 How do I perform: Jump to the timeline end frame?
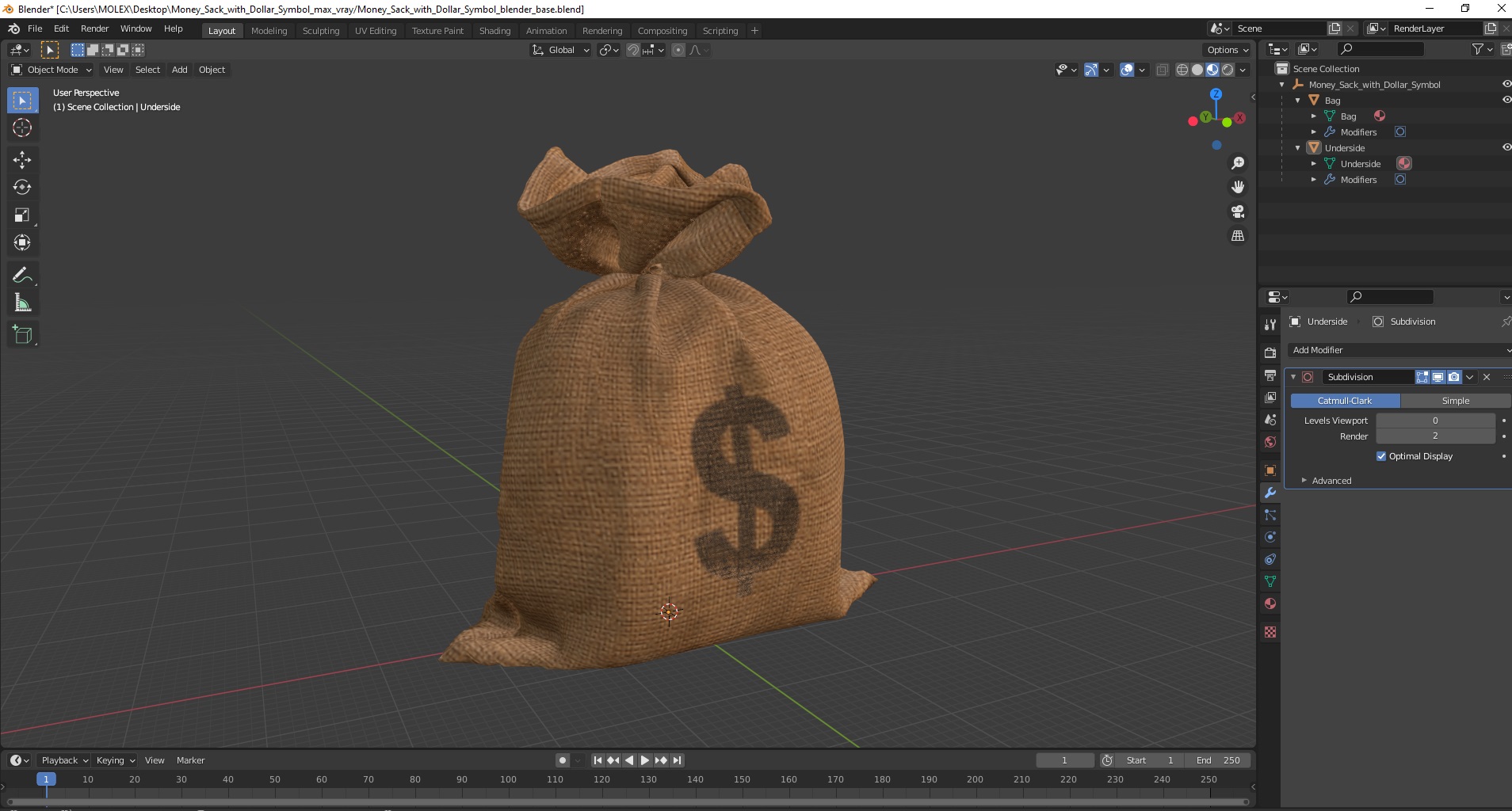(x=677, y=760)
